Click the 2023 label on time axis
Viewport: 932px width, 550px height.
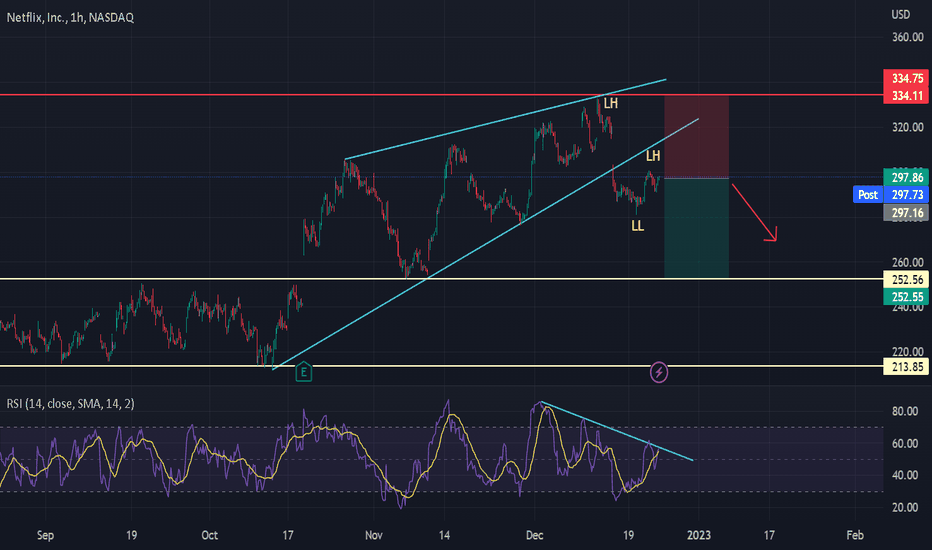coord(698,535)
